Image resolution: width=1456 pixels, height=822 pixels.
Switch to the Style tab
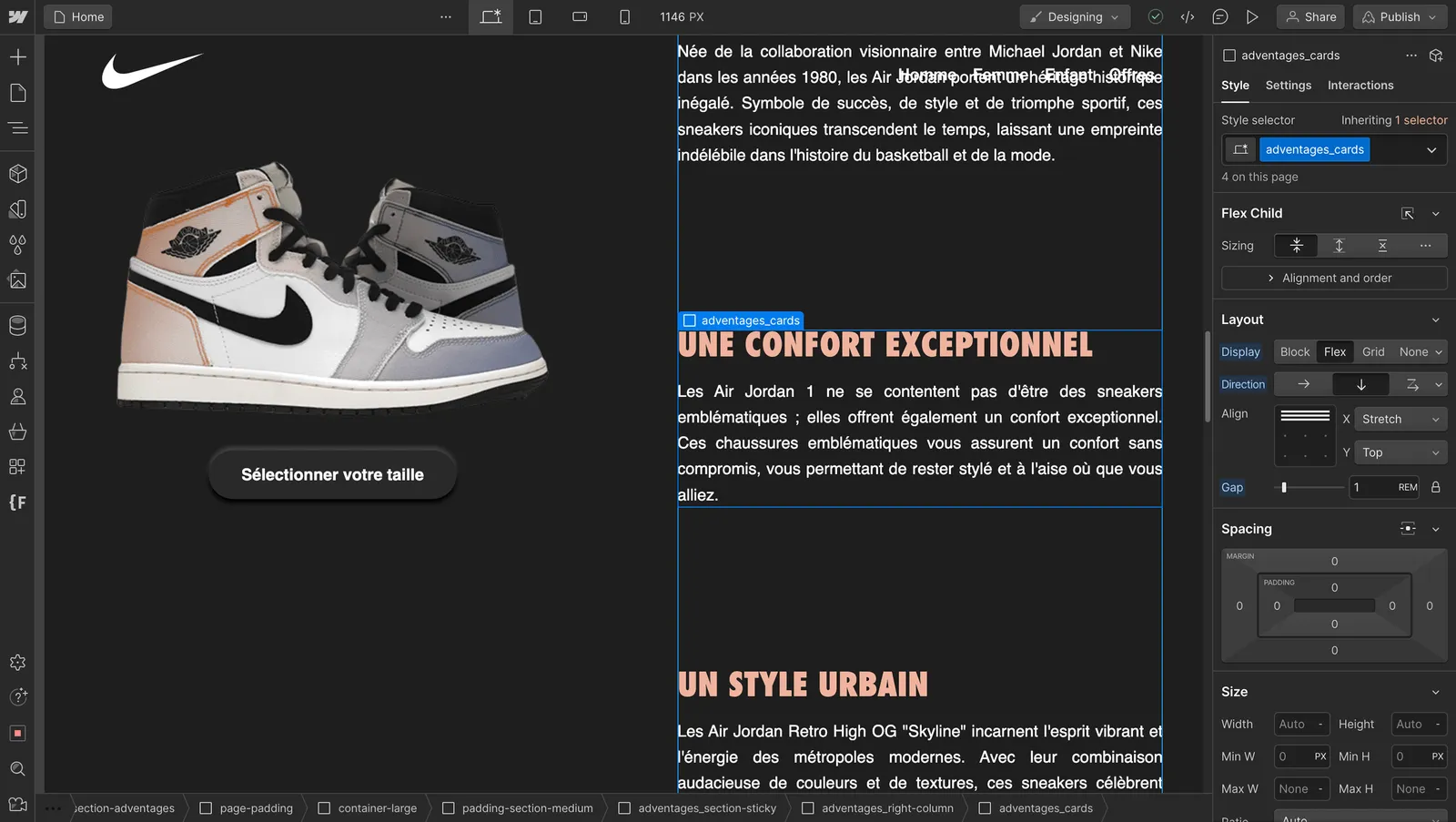click(x=1235, y=85)
